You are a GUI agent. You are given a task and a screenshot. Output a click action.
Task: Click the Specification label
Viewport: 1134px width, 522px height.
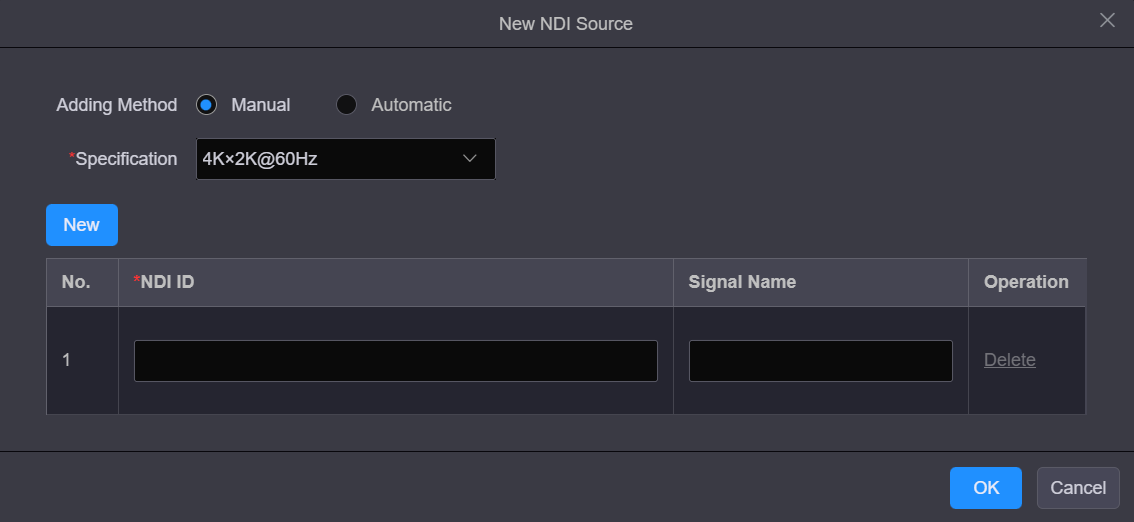(123, 159)
